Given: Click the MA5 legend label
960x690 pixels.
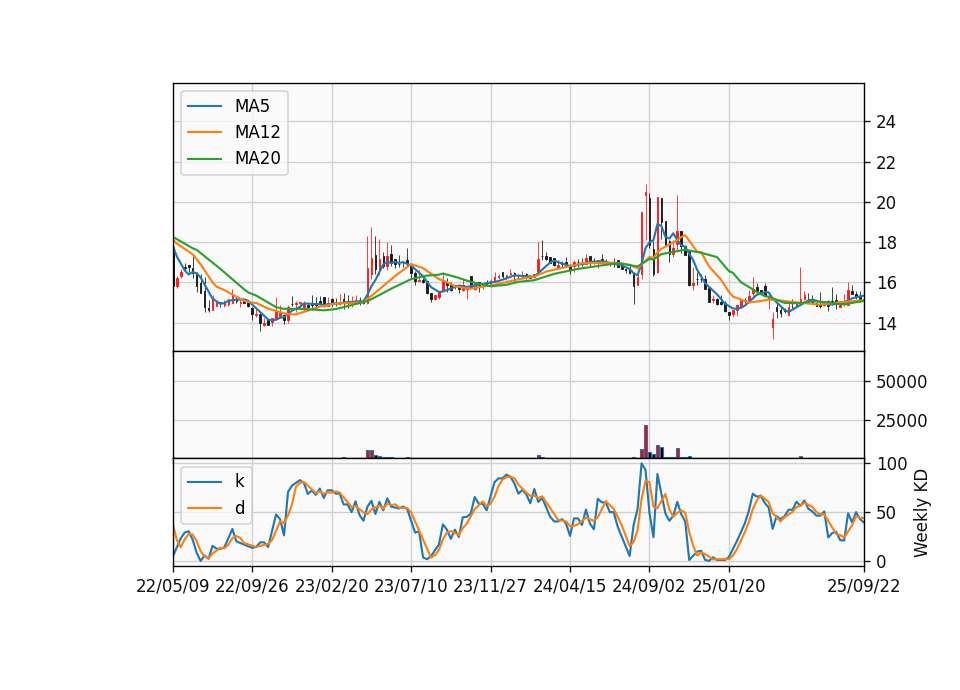Looking at the screenshot, I should pos(252,106).
